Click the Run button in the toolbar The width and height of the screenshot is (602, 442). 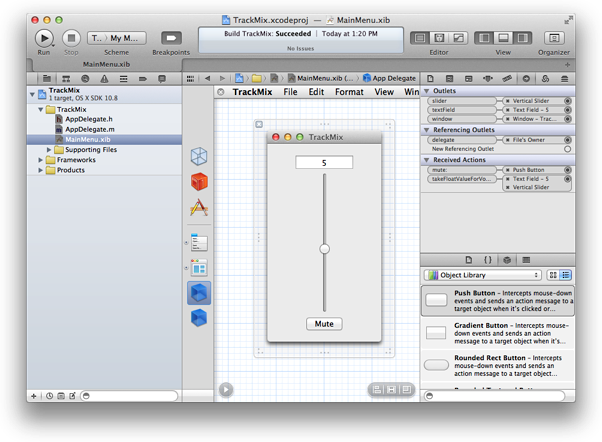point(44,37)
